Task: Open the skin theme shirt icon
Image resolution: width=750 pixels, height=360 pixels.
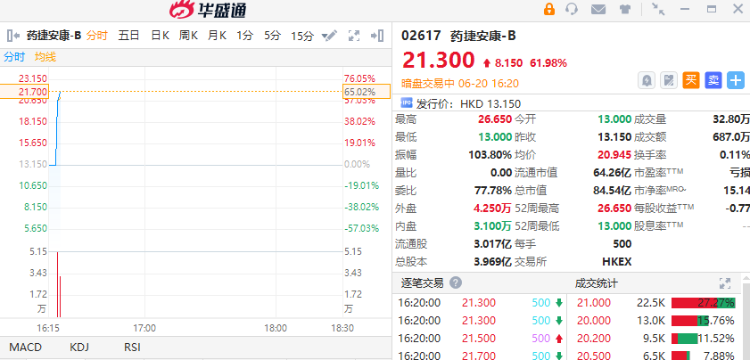Action: (x=625, y=9)
